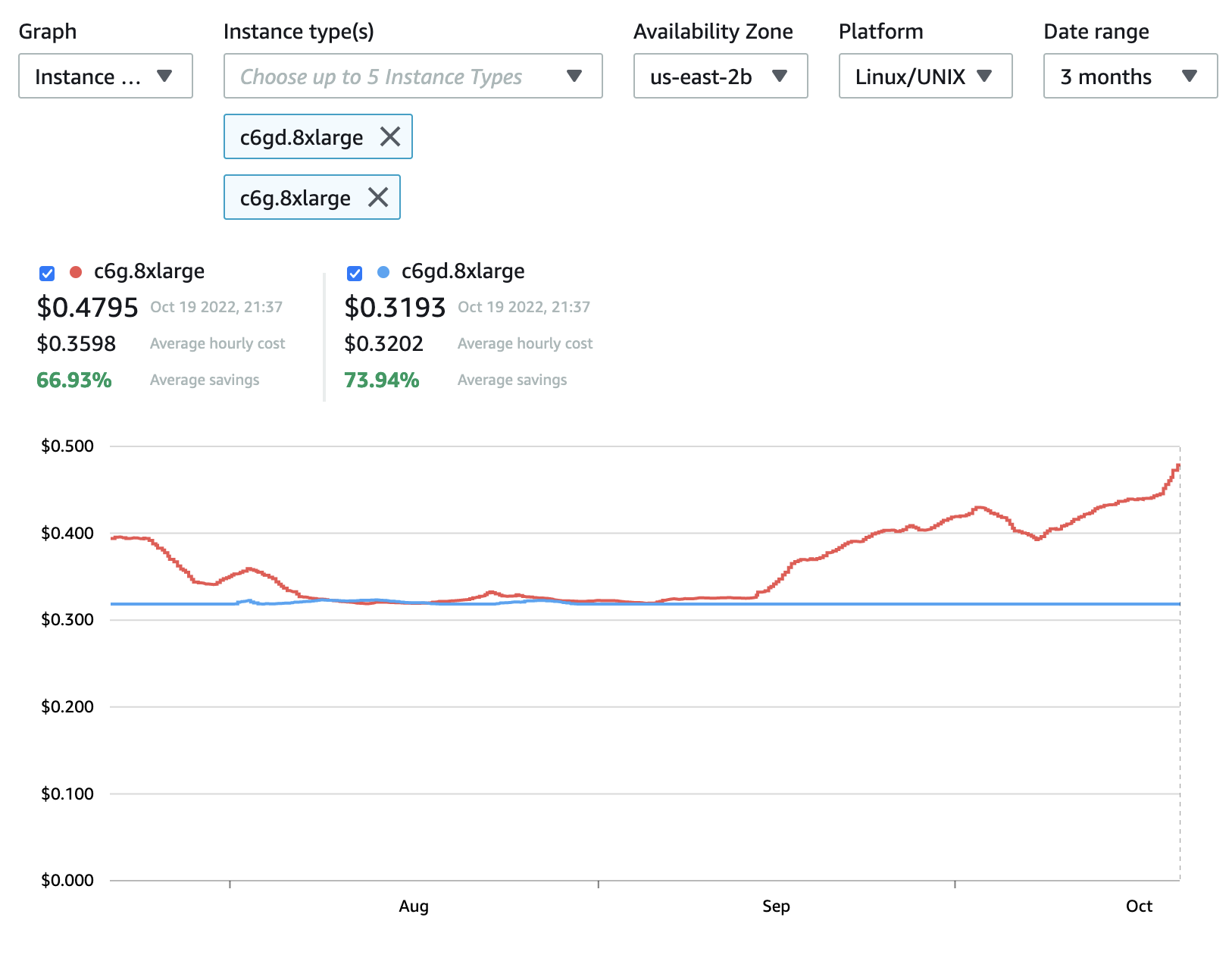Click the 73.94% average savings value
Screen dimensions: 1232x958
(x=382, y=380)
